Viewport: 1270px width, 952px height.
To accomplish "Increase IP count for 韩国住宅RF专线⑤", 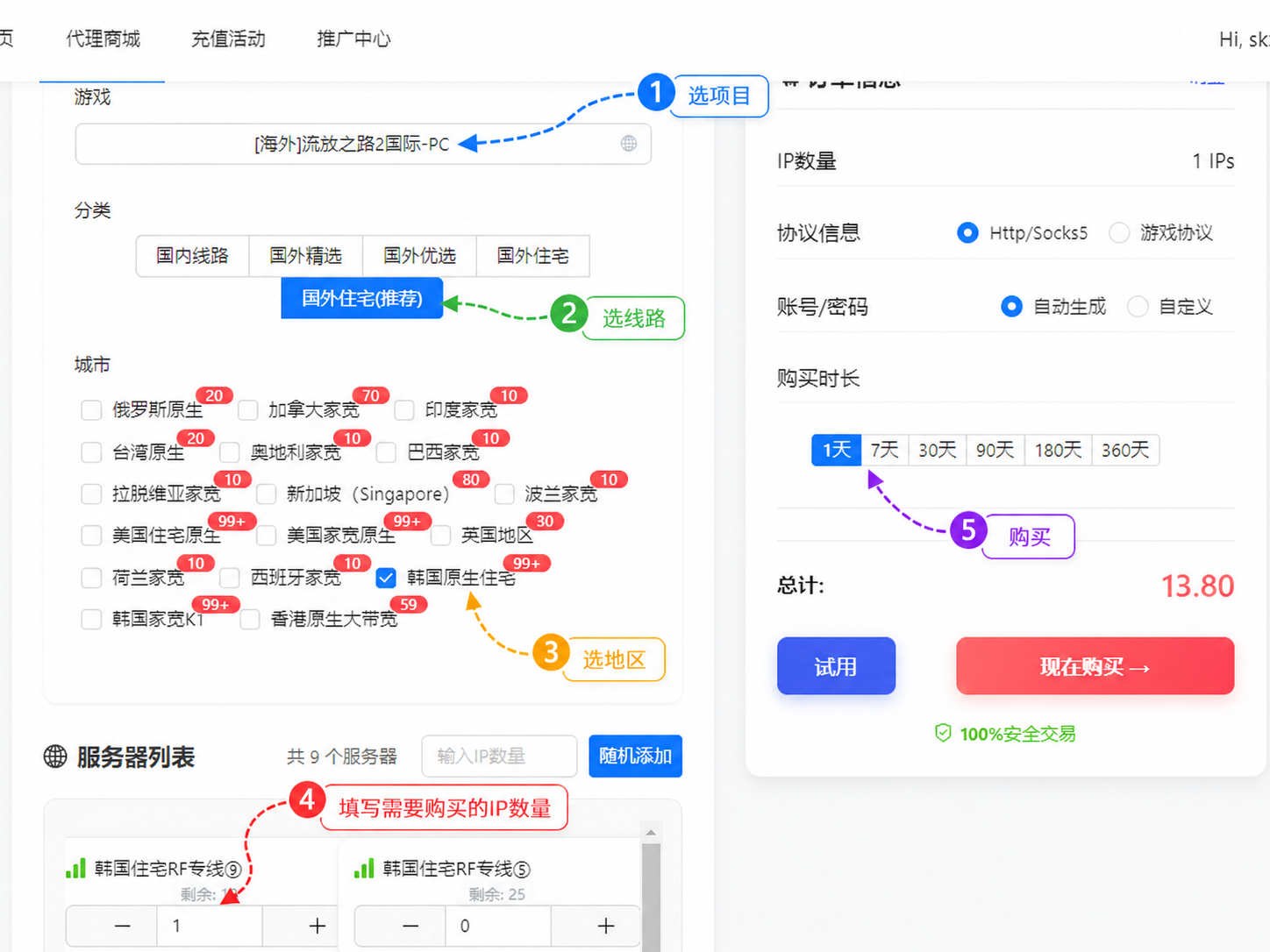I will click(x=605, y=926).
